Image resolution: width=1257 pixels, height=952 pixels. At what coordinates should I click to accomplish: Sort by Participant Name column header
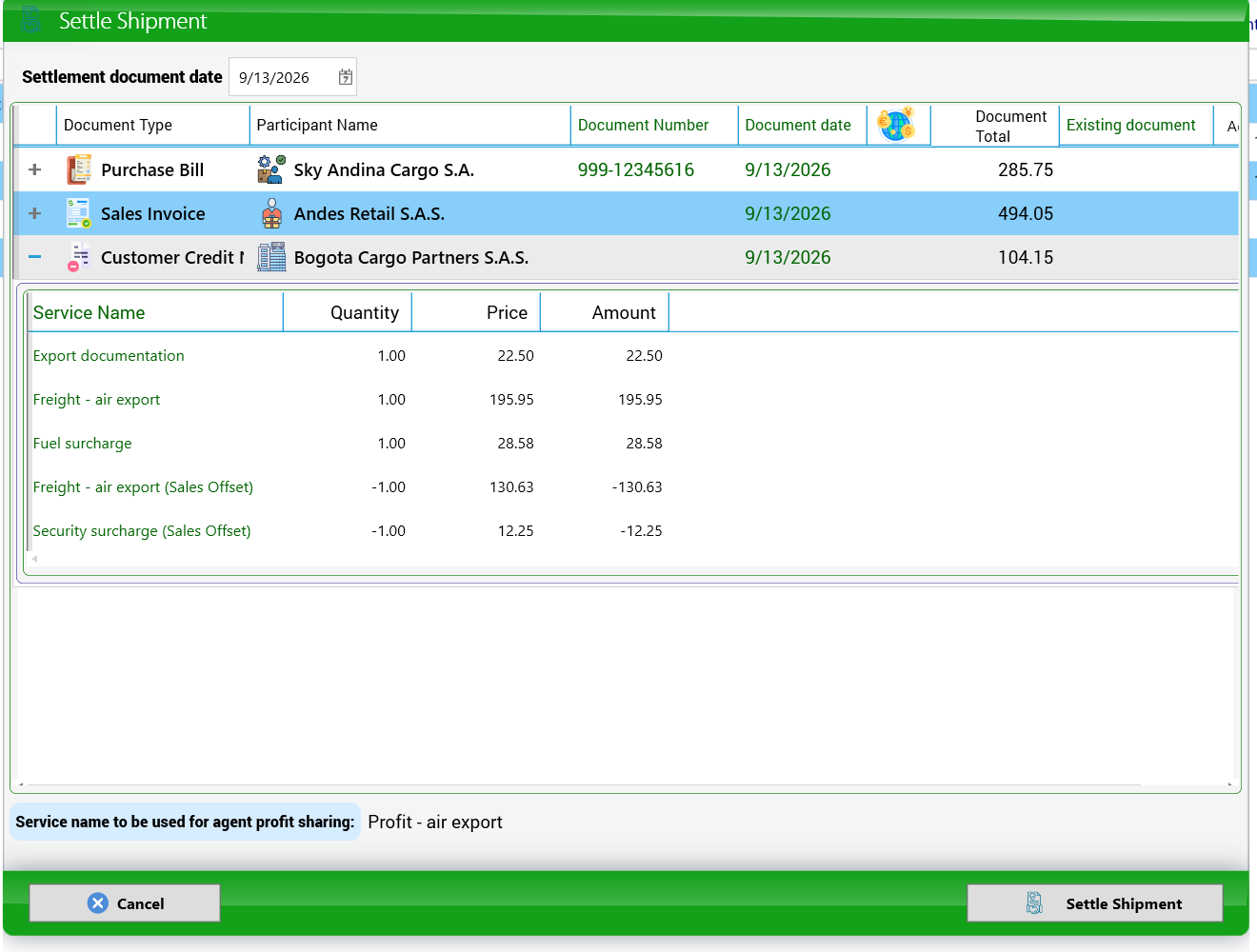tap(410, 125)
